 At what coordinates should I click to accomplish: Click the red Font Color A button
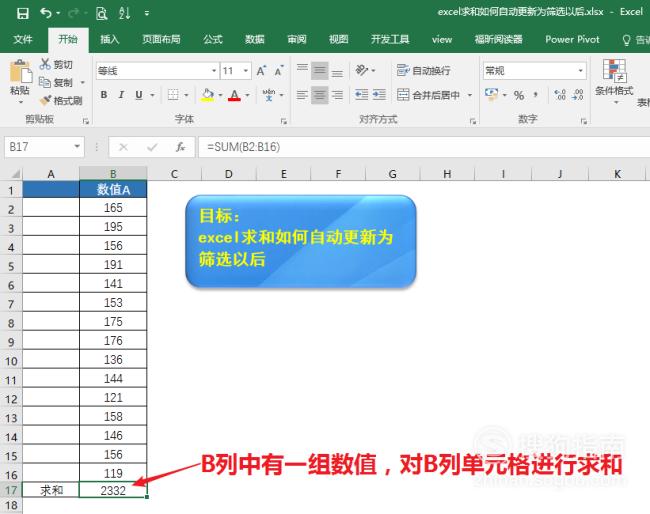[x=234, y=95]
